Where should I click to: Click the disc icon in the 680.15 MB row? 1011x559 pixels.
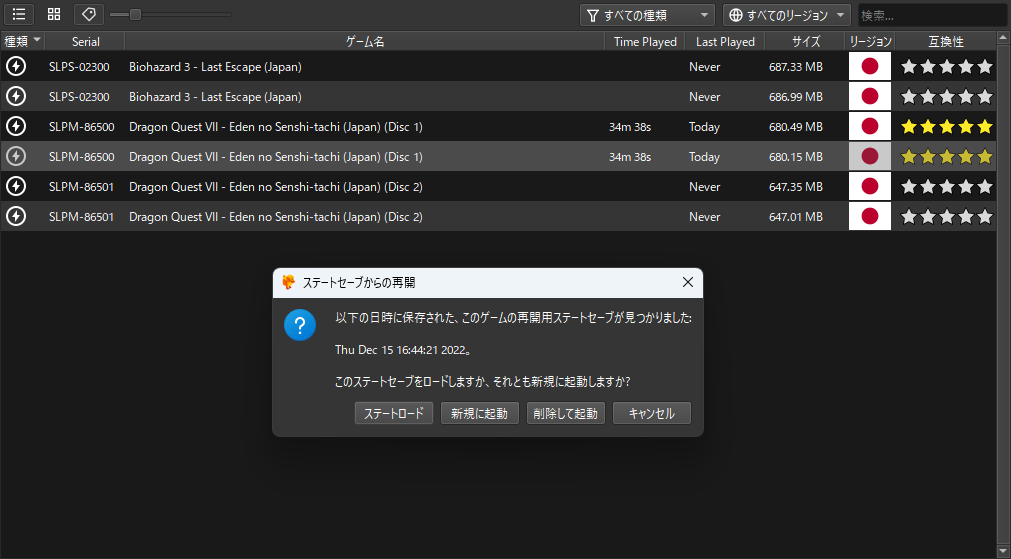pos(16,157)
